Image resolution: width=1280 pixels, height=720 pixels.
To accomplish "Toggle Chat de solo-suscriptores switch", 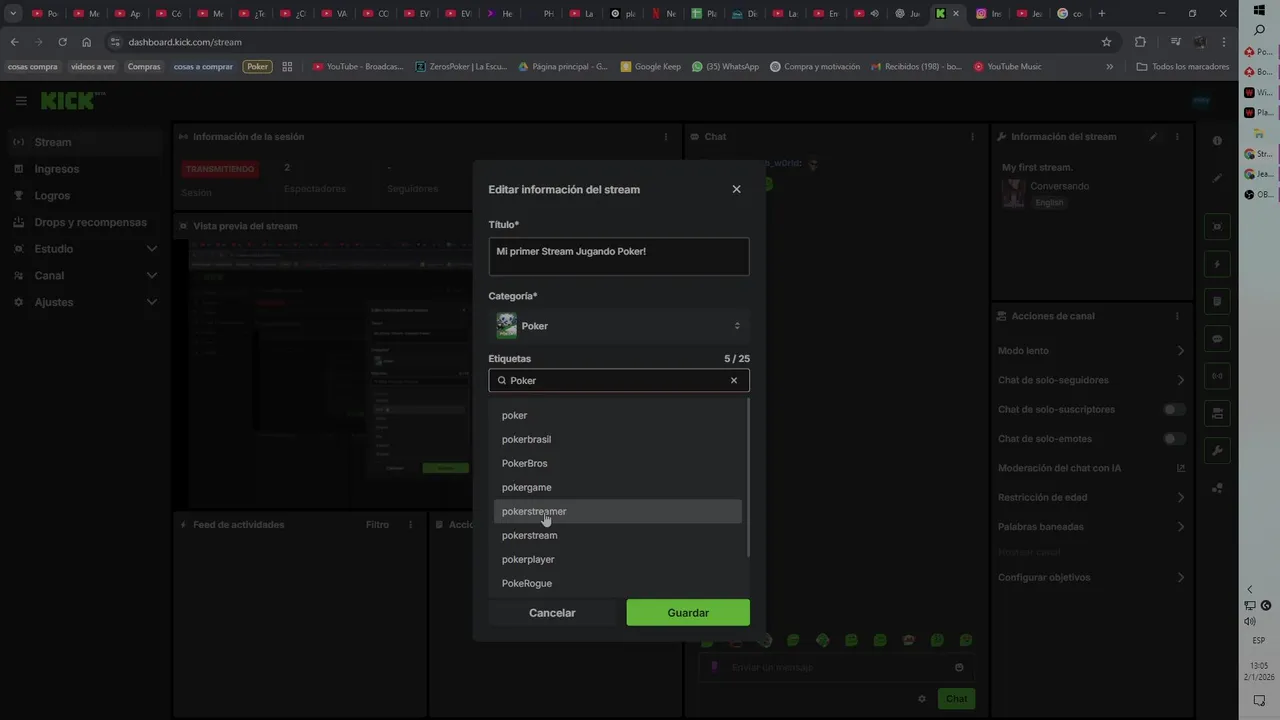I will [1174, 410].
